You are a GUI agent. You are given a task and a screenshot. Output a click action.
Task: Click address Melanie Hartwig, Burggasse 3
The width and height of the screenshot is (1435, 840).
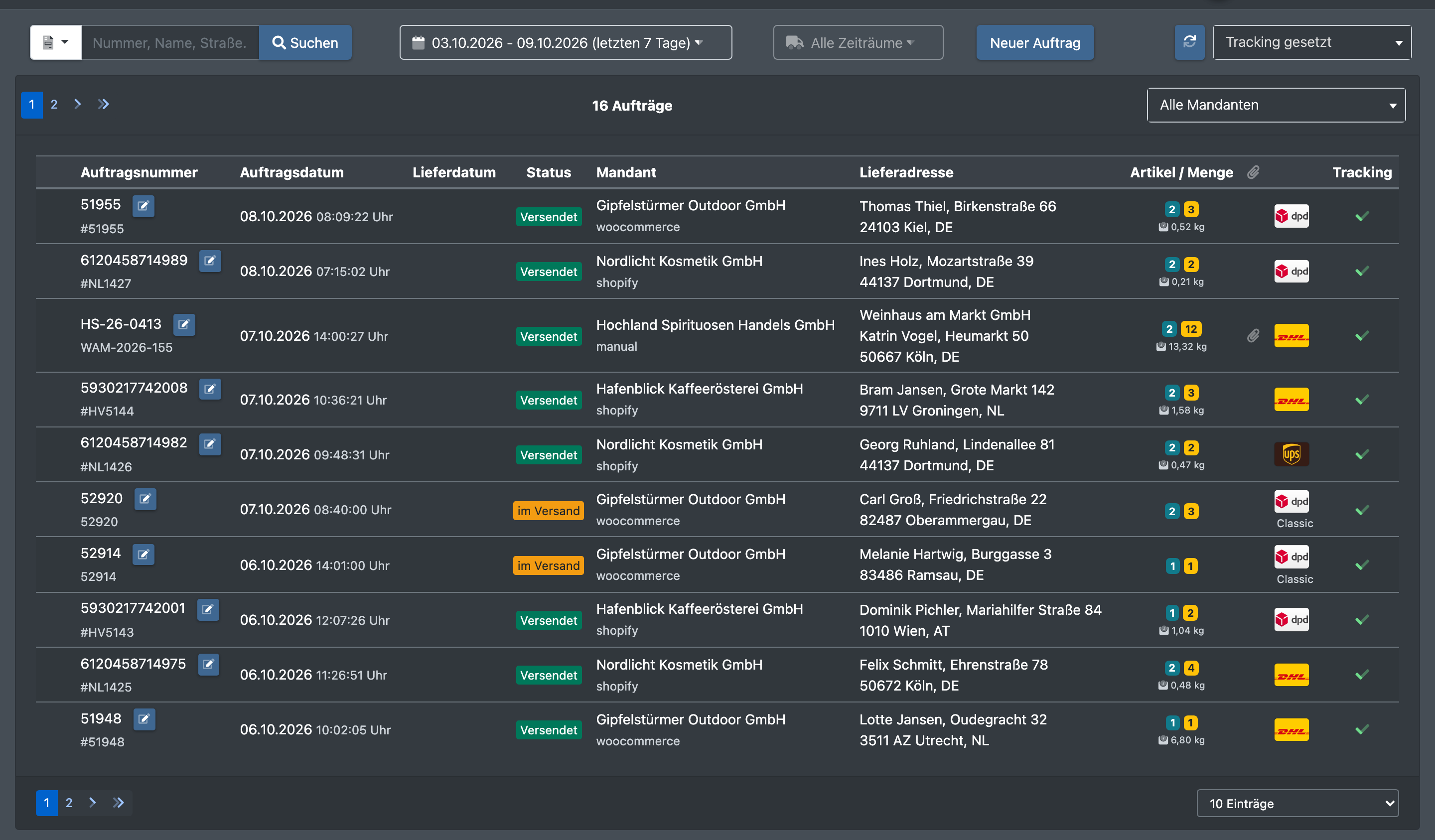click(955, 554)
